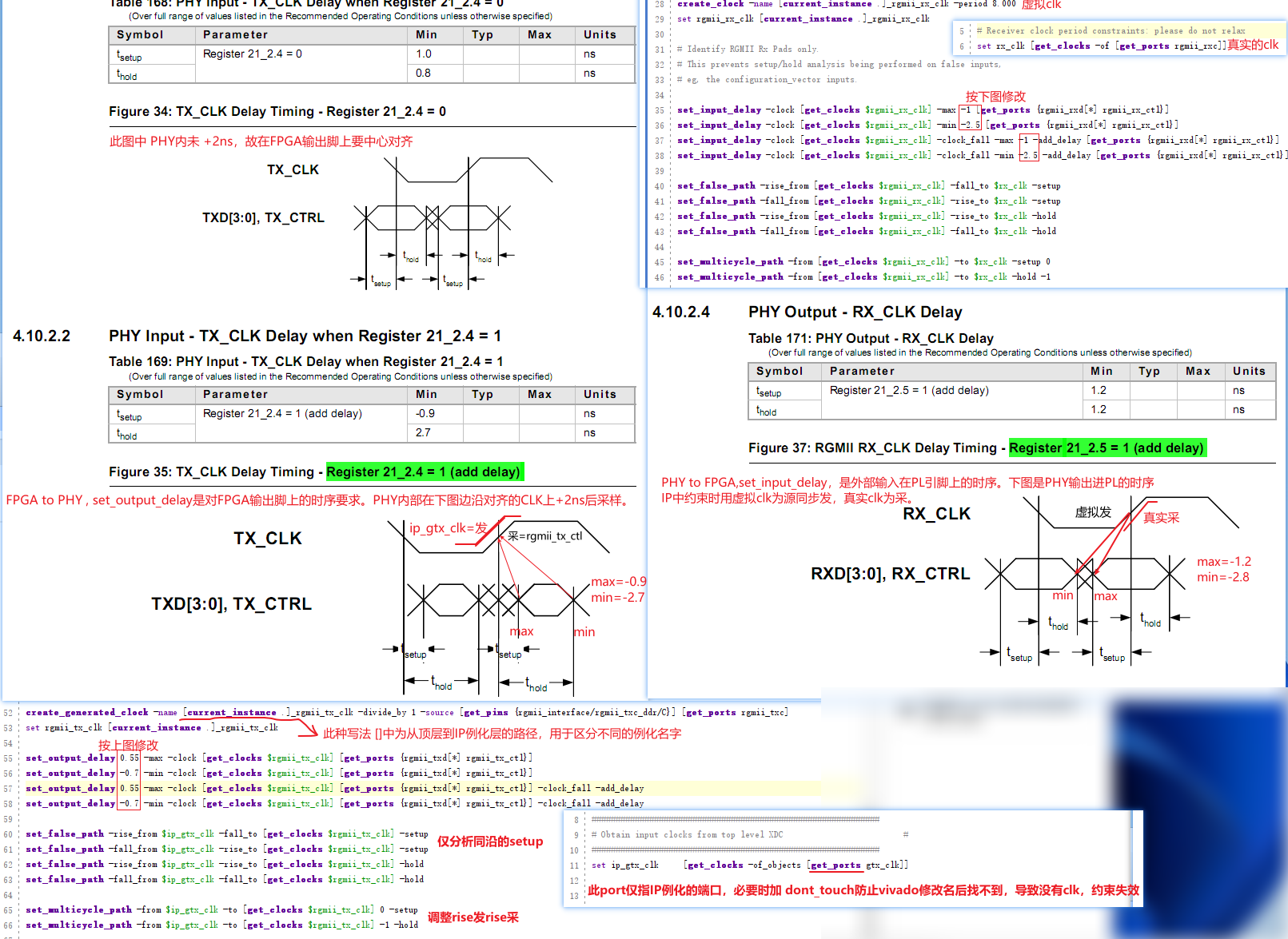Click the "PHY Output - RX_CLK Delay" section heading
The width and height of the screenshot is (1288, 939).
click(x=855, y=312)
